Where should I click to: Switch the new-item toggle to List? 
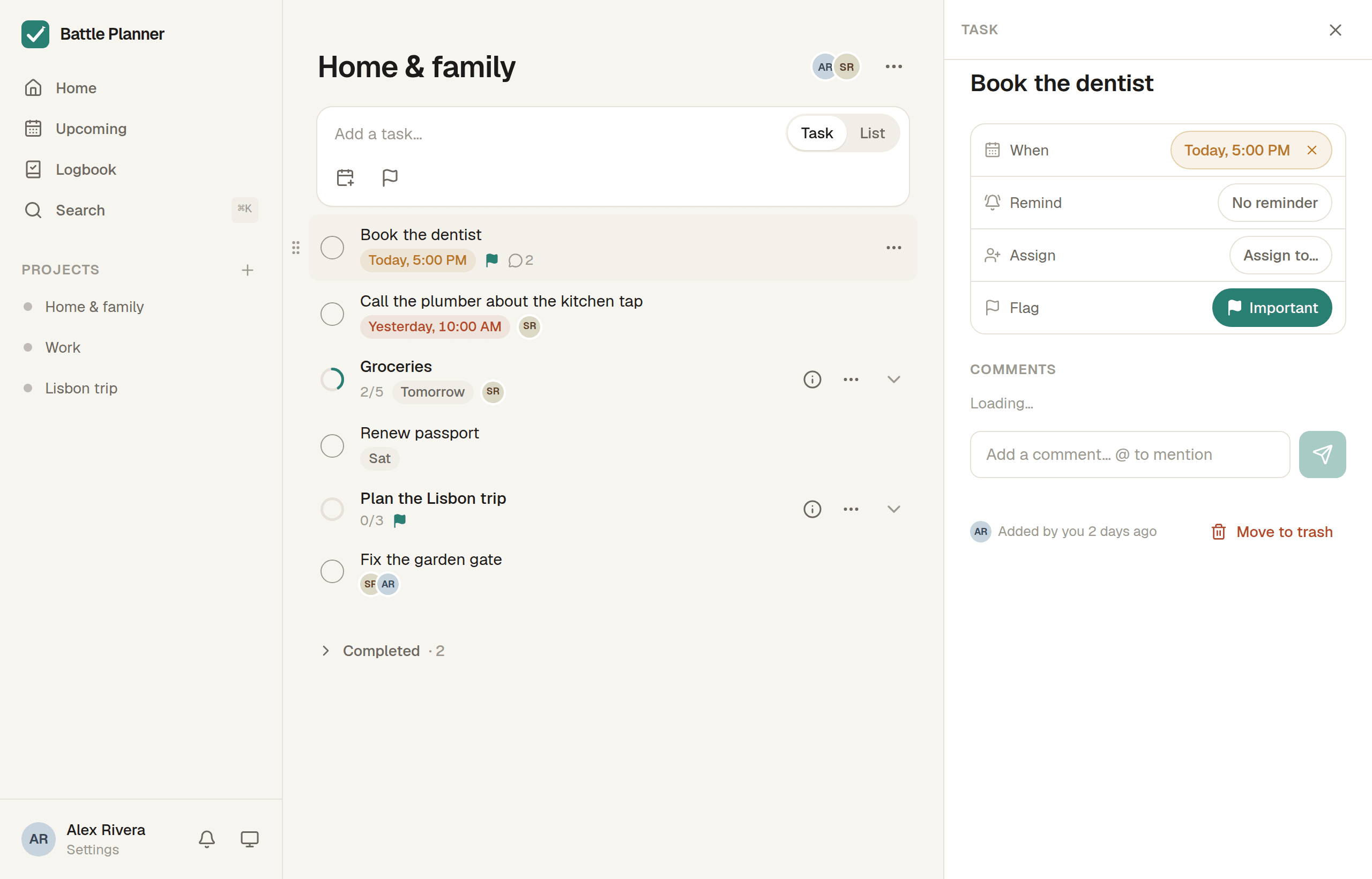coord(872,133)
